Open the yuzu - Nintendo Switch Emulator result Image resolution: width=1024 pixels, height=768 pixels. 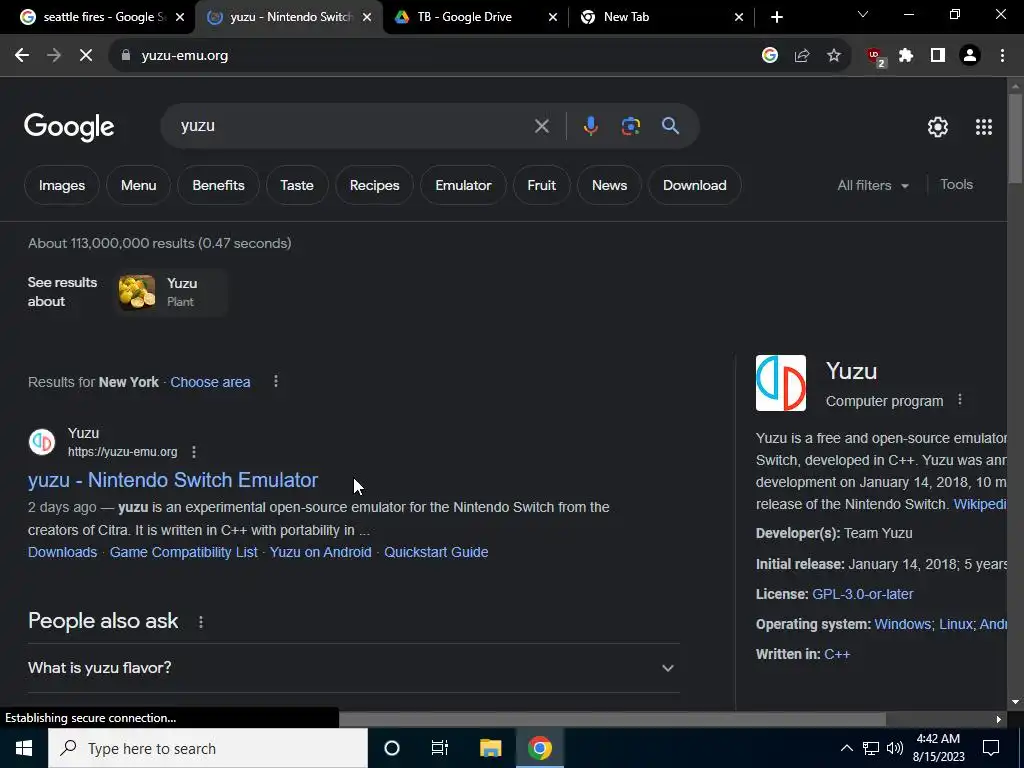[x=173, y=480]
